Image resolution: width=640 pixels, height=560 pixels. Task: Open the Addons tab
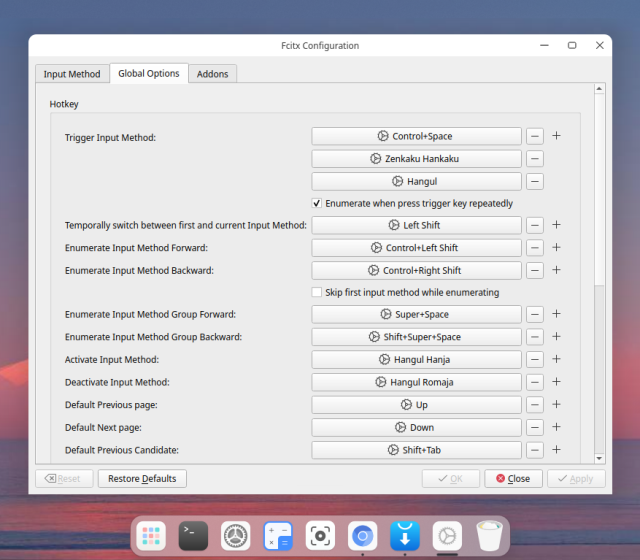(212, 74)
